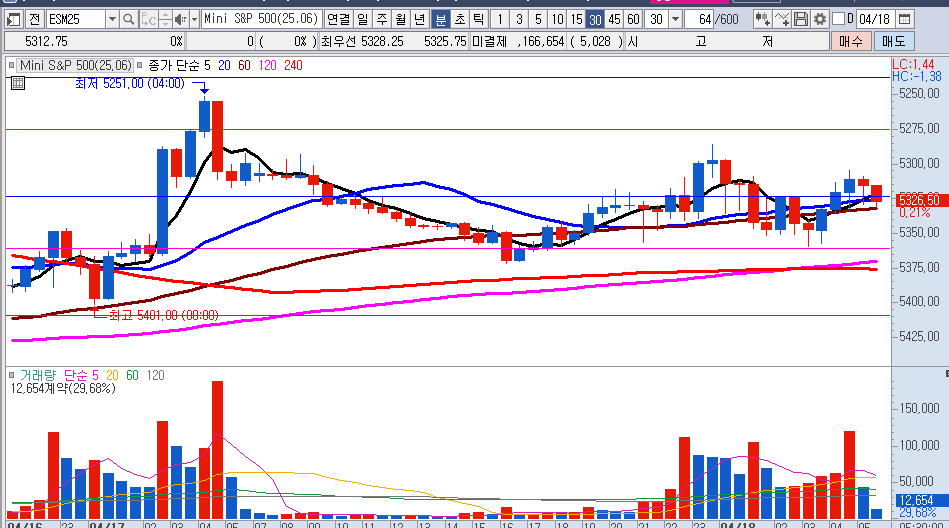
Task: Select the 60 minute interval tab
Action: click(x=633, y=19)
